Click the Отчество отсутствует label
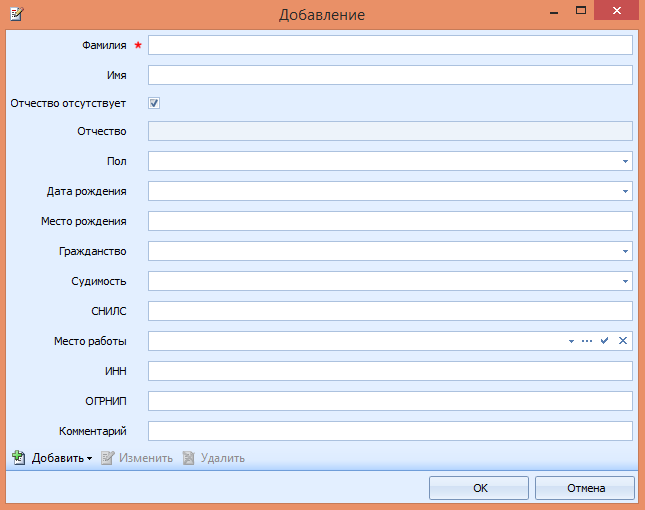Viewport: 645px width, 510px height. (x=68, y=103)
